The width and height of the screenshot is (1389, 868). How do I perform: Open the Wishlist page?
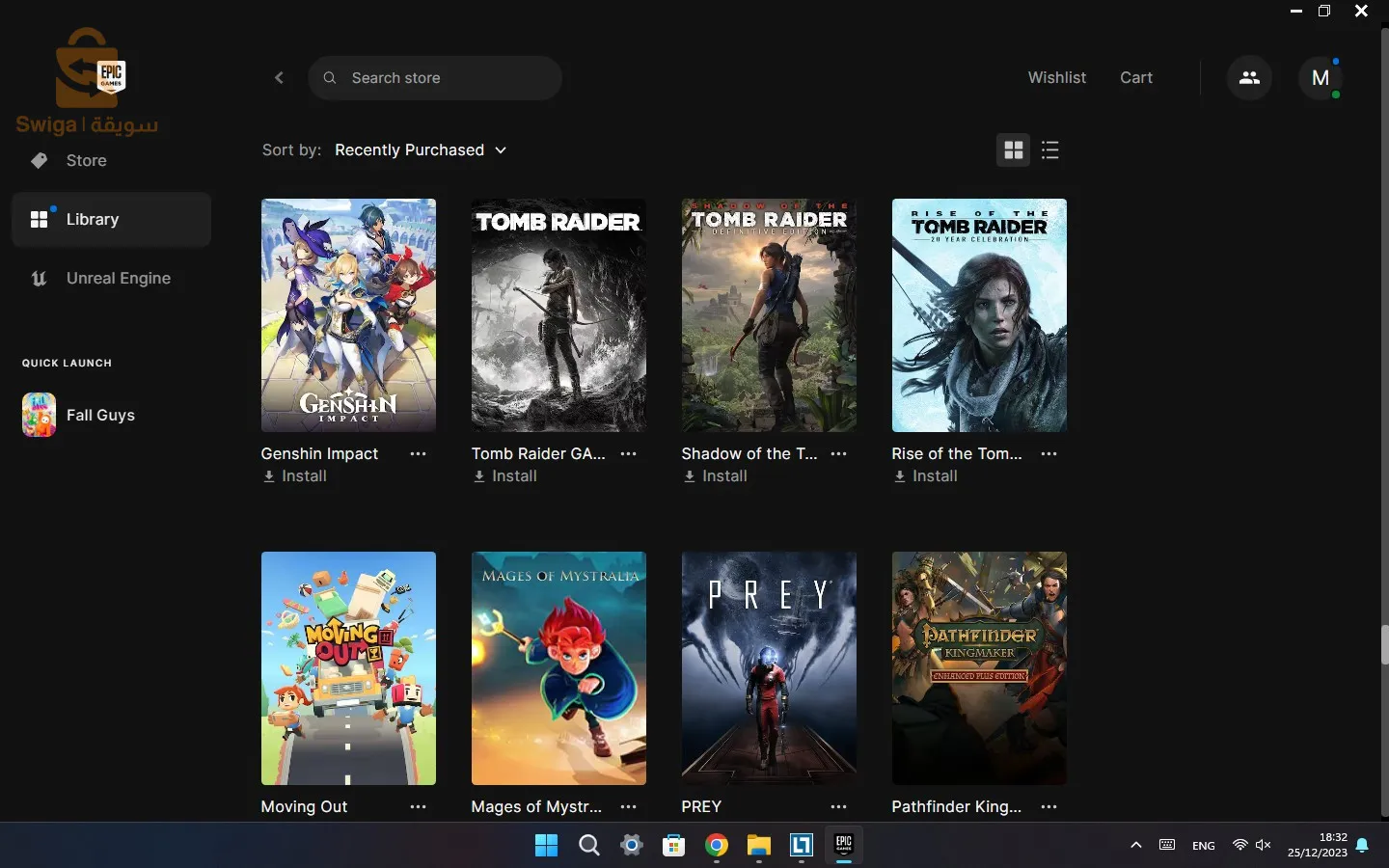(x=1057, y=77)
